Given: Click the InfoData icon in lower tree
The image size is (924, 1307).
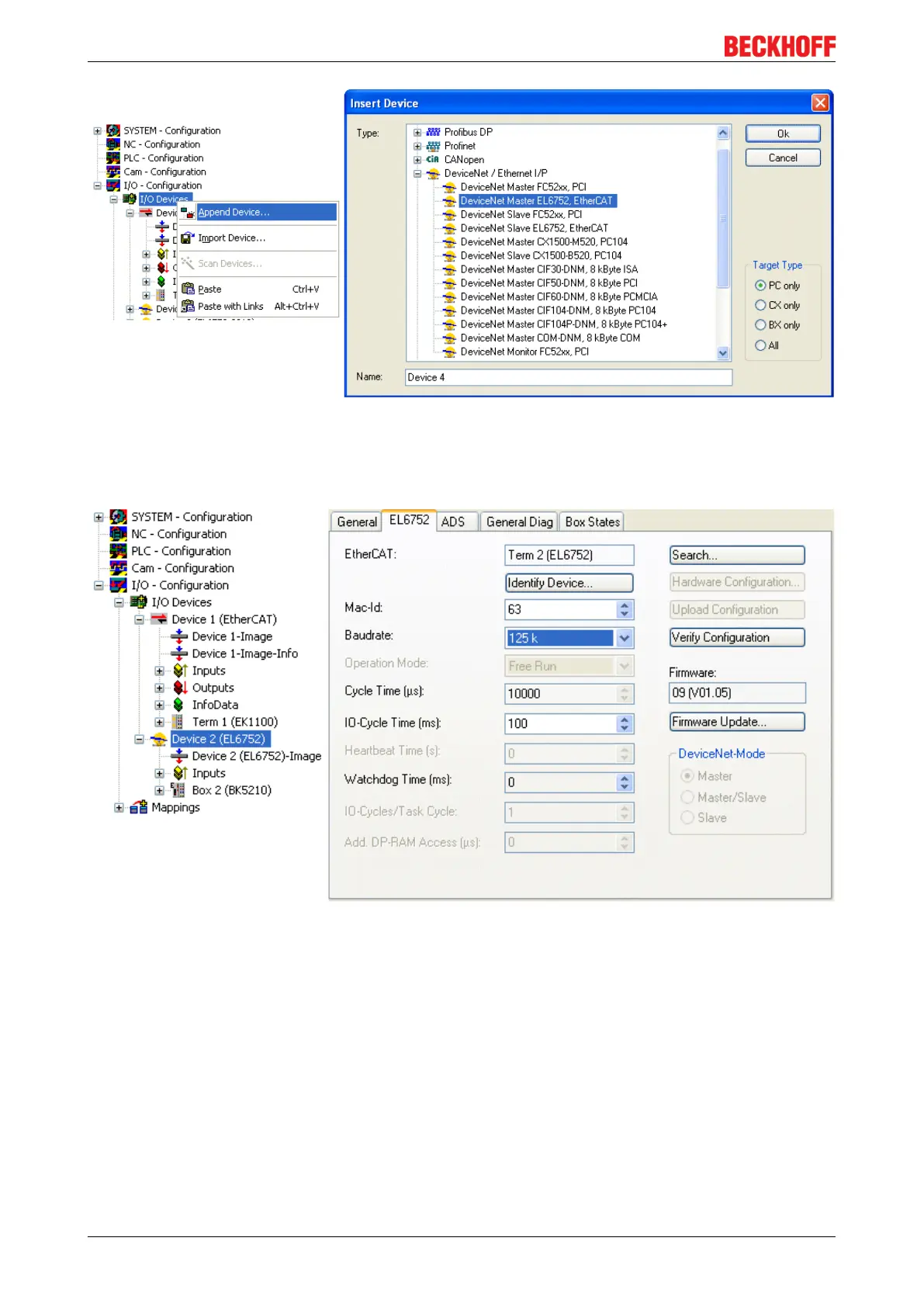Looking at the screenshot, I should (x=178, y=705).
